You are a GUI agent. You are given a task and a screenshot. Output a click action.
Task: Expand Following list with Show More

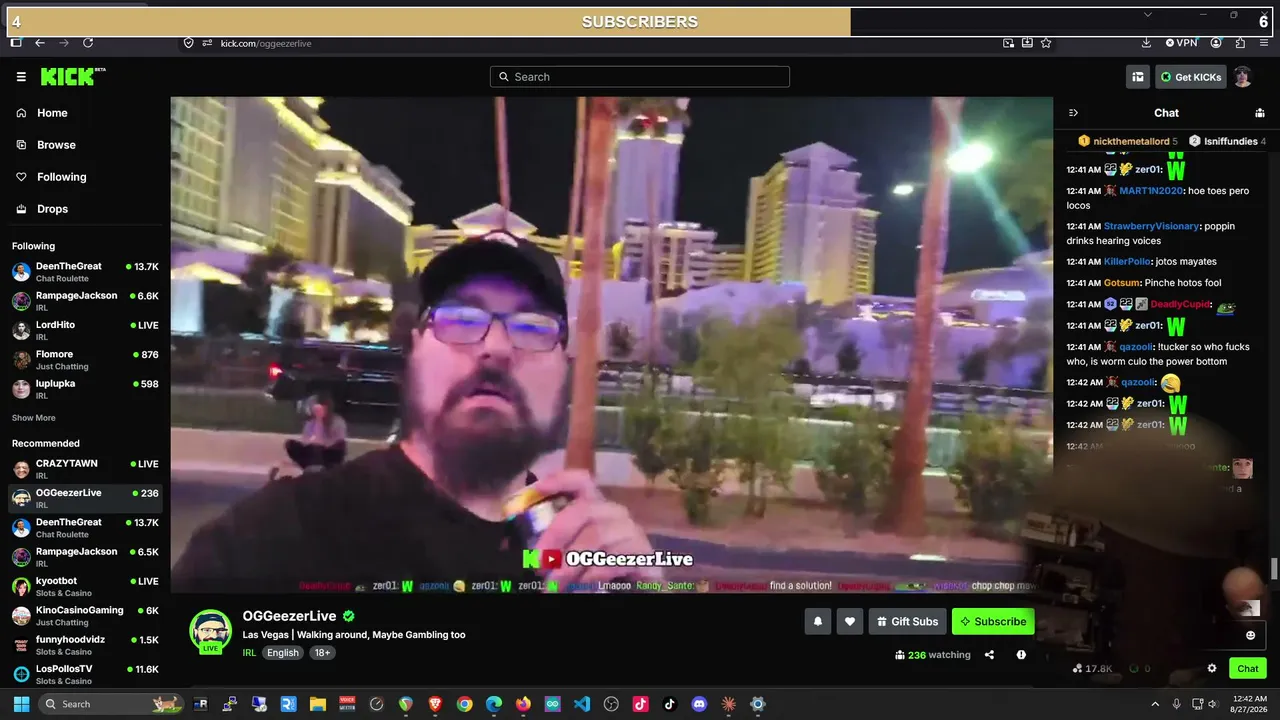click(34, 418)
